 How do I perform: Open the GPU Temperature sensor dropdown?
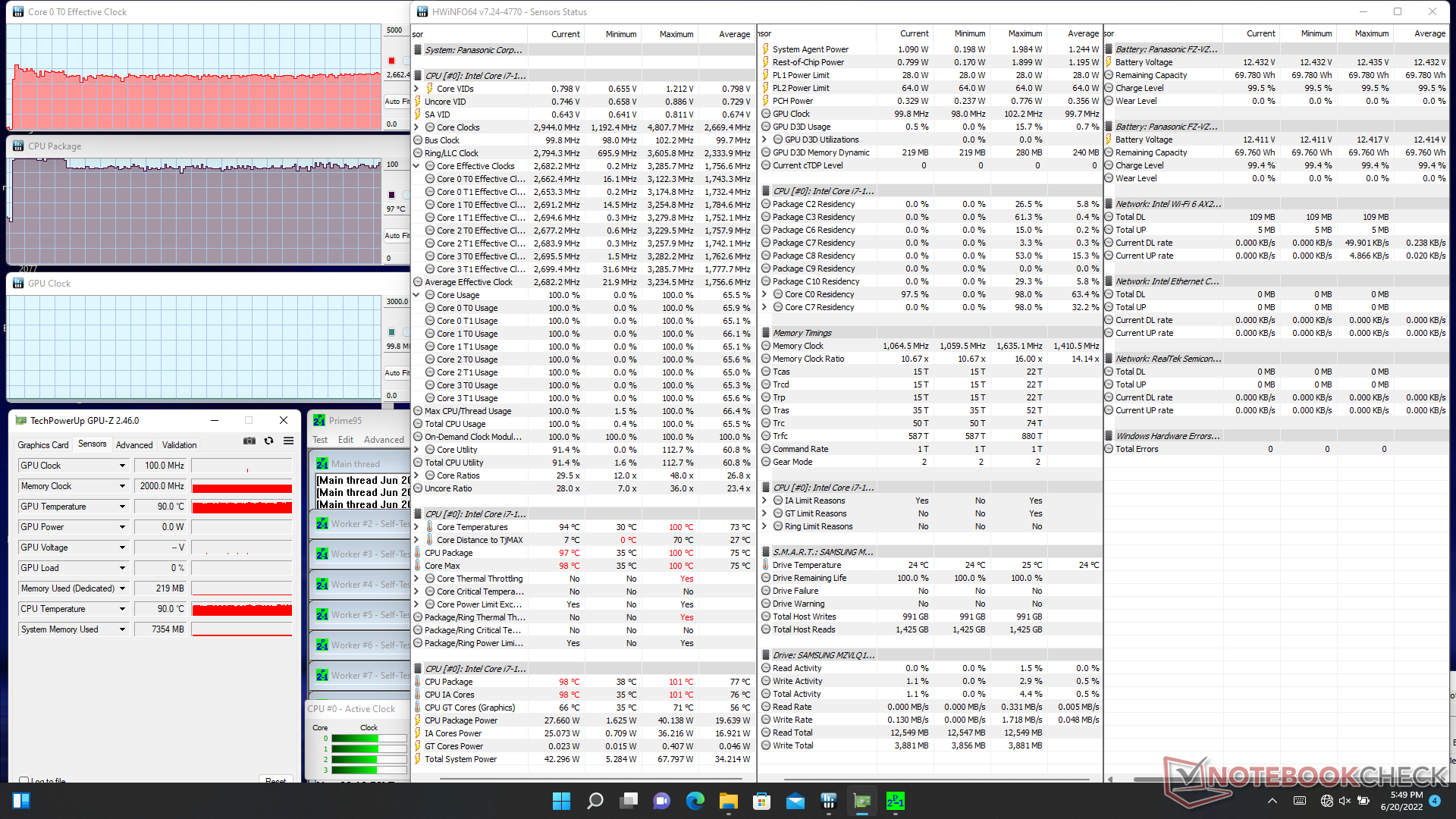(x=122, y=507)
